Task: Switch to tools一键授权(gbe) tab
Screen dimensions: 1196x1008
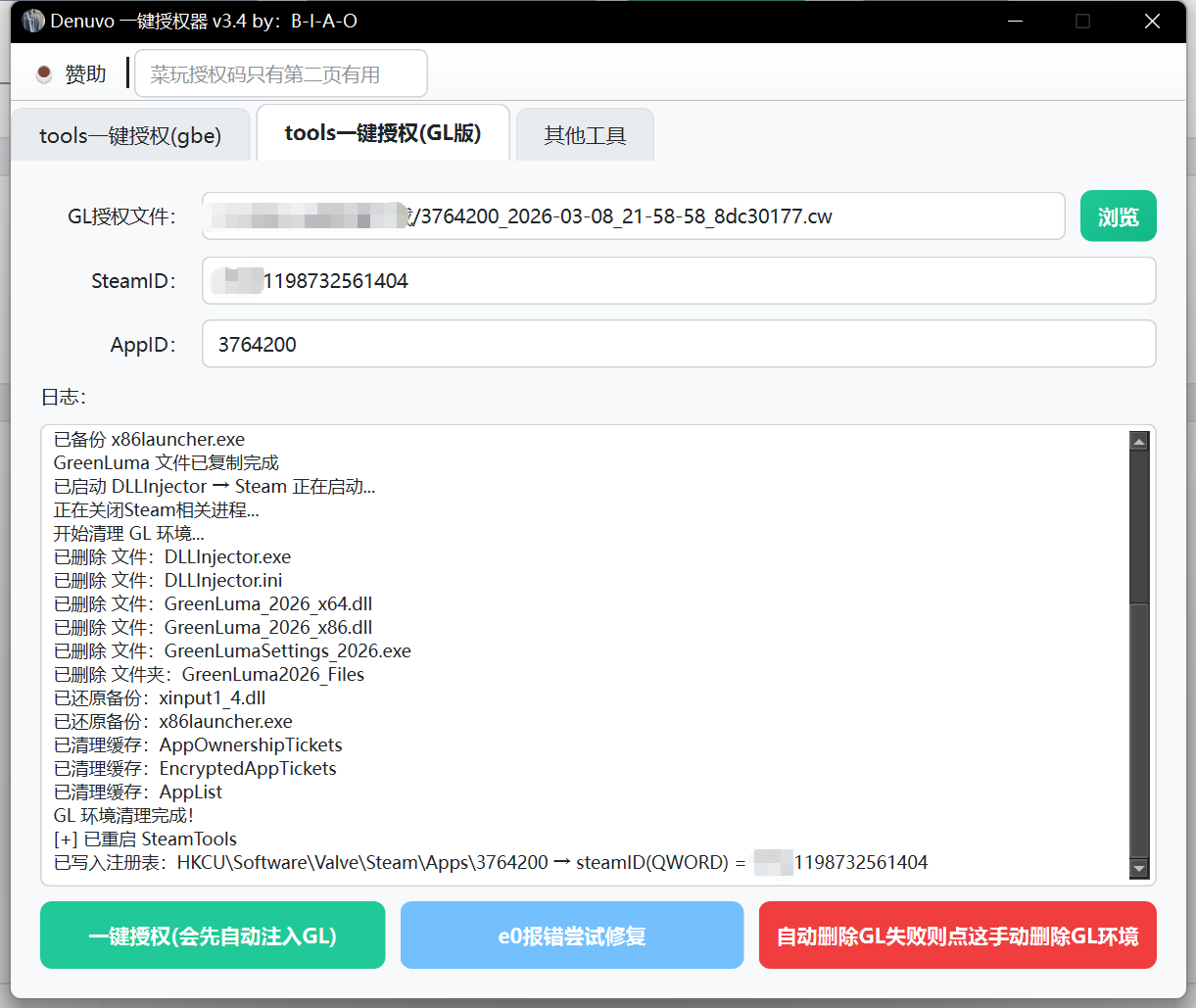Action: pyautogui.click(x=130, y=136)
